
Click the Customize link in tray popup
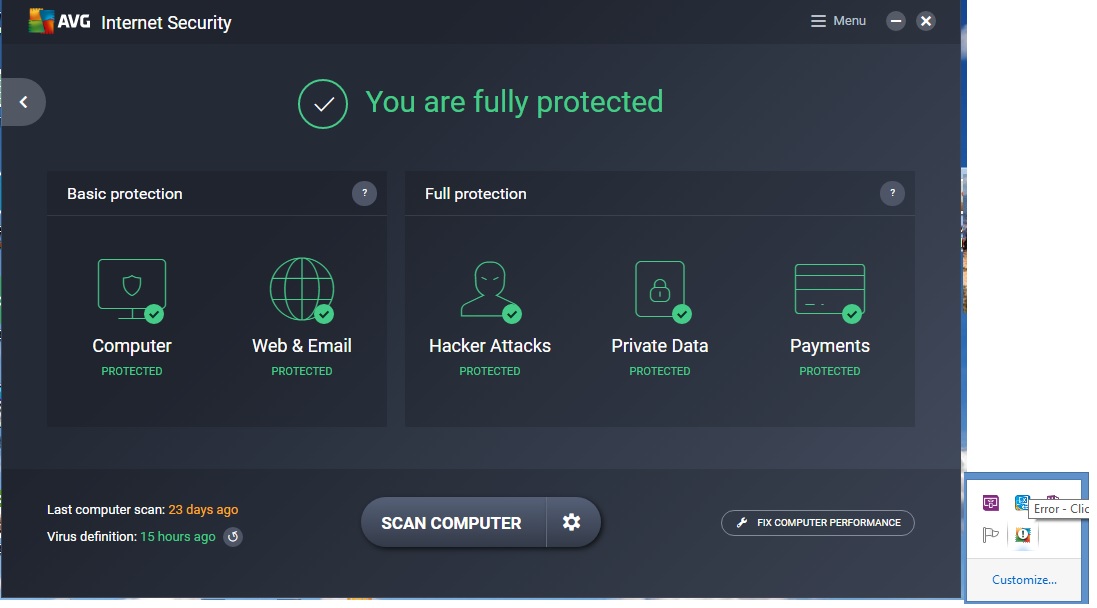pos(1024,579)
